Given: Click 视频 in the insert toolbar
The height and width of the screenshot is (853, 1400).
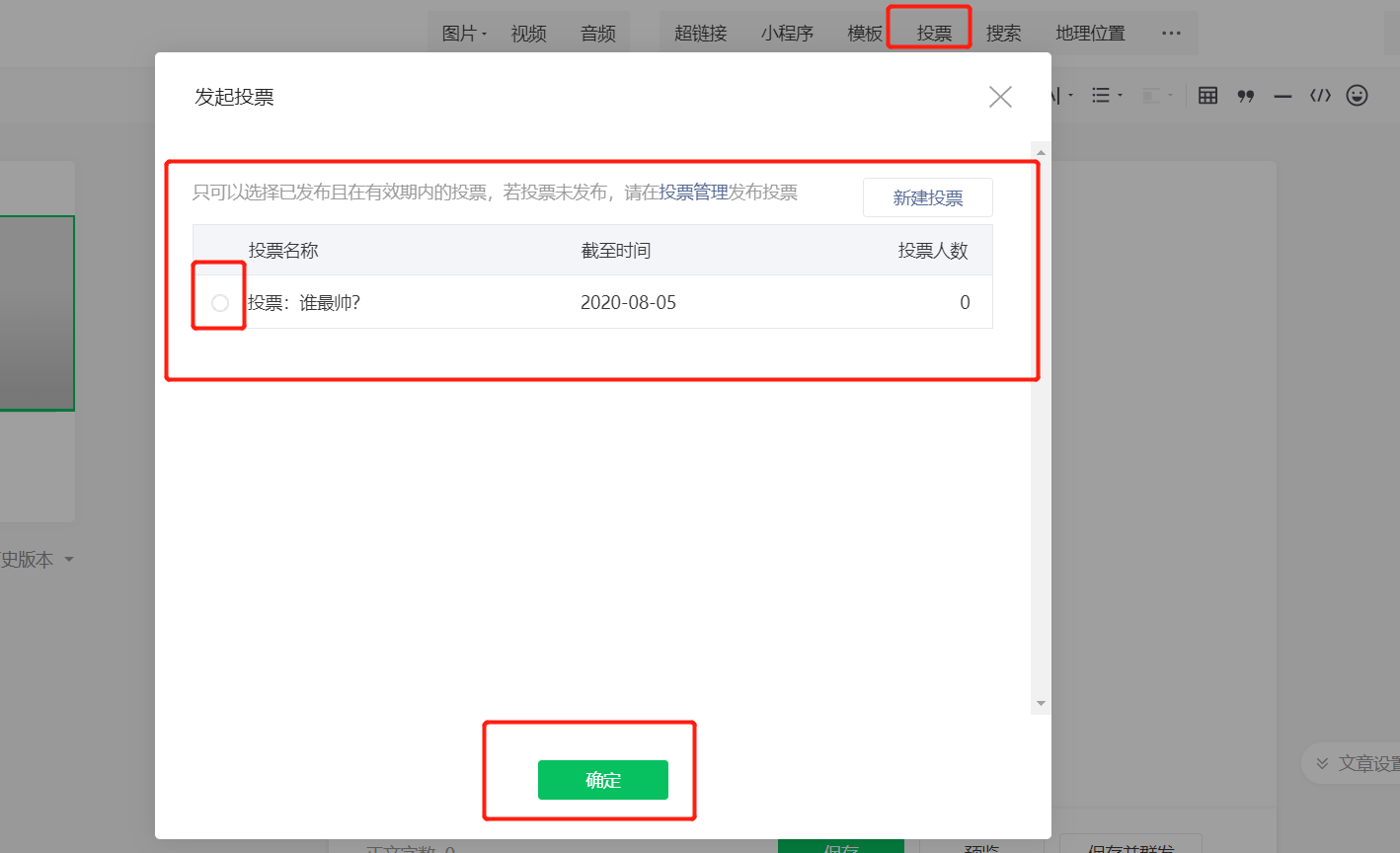Looking at the screenshot, I should tap(529, 34).
